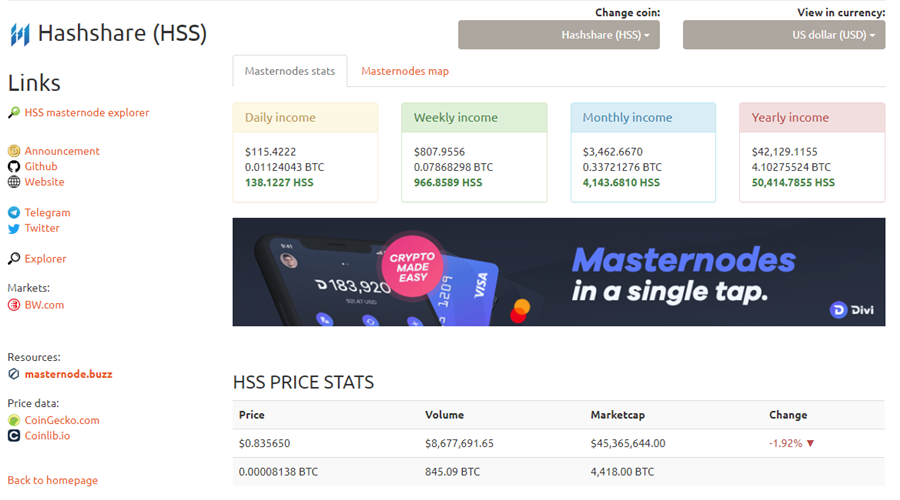
Task: Open the Hashshare (HSS) coin dropdown
Action: coord(558,35)
